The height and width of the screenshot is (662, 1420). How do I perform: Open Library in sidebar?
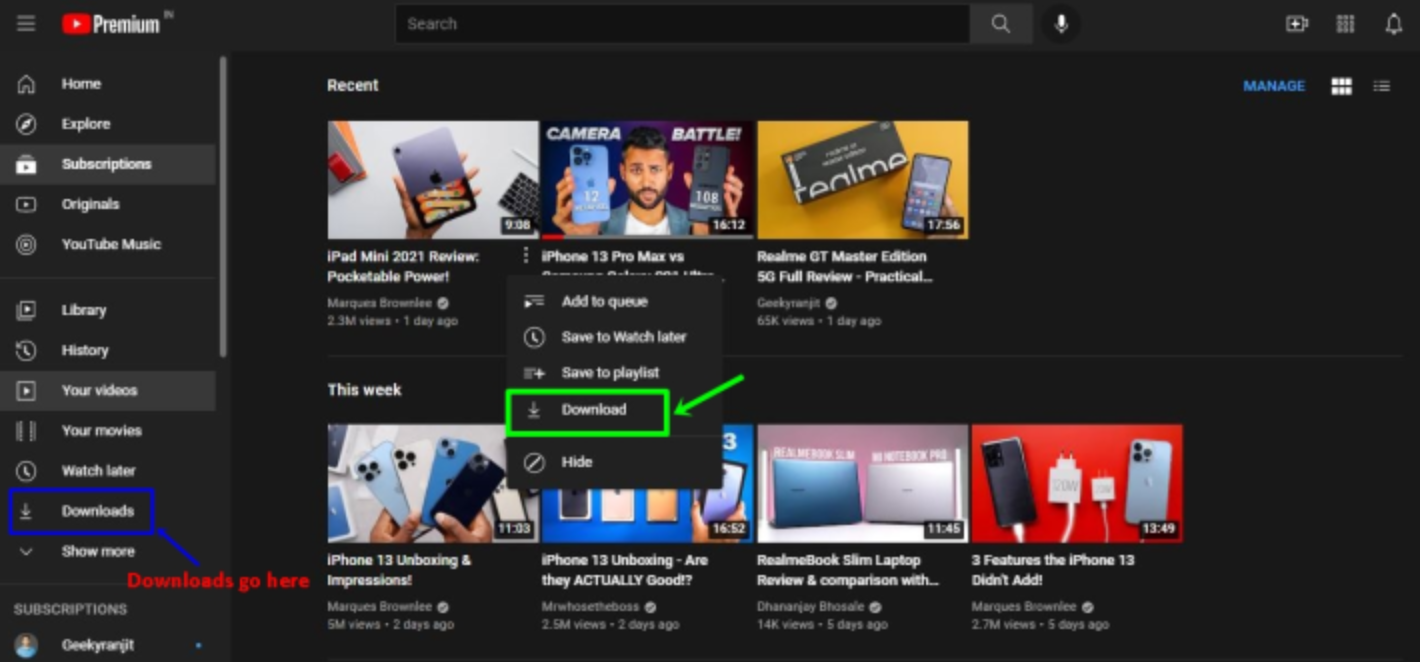click(x=108, y=310)
